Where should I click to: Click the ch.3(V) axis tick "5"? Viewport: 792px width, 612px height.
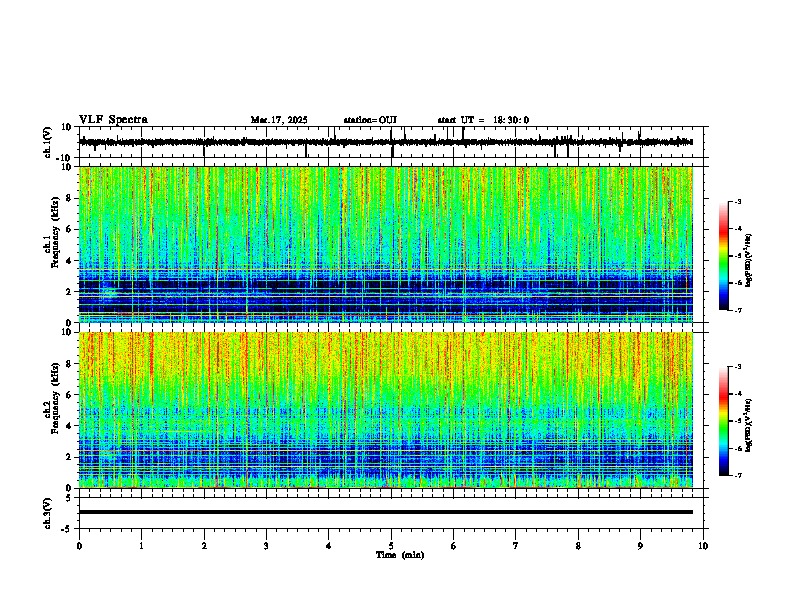tap(70, 498)
